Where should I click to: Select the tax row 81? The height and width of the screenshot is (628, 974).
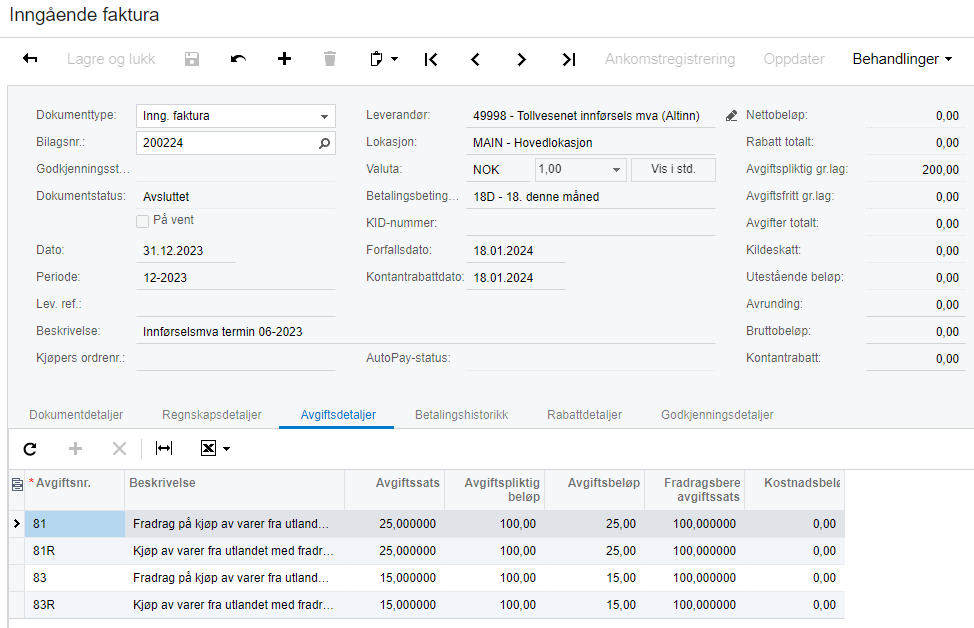[427, 524]
